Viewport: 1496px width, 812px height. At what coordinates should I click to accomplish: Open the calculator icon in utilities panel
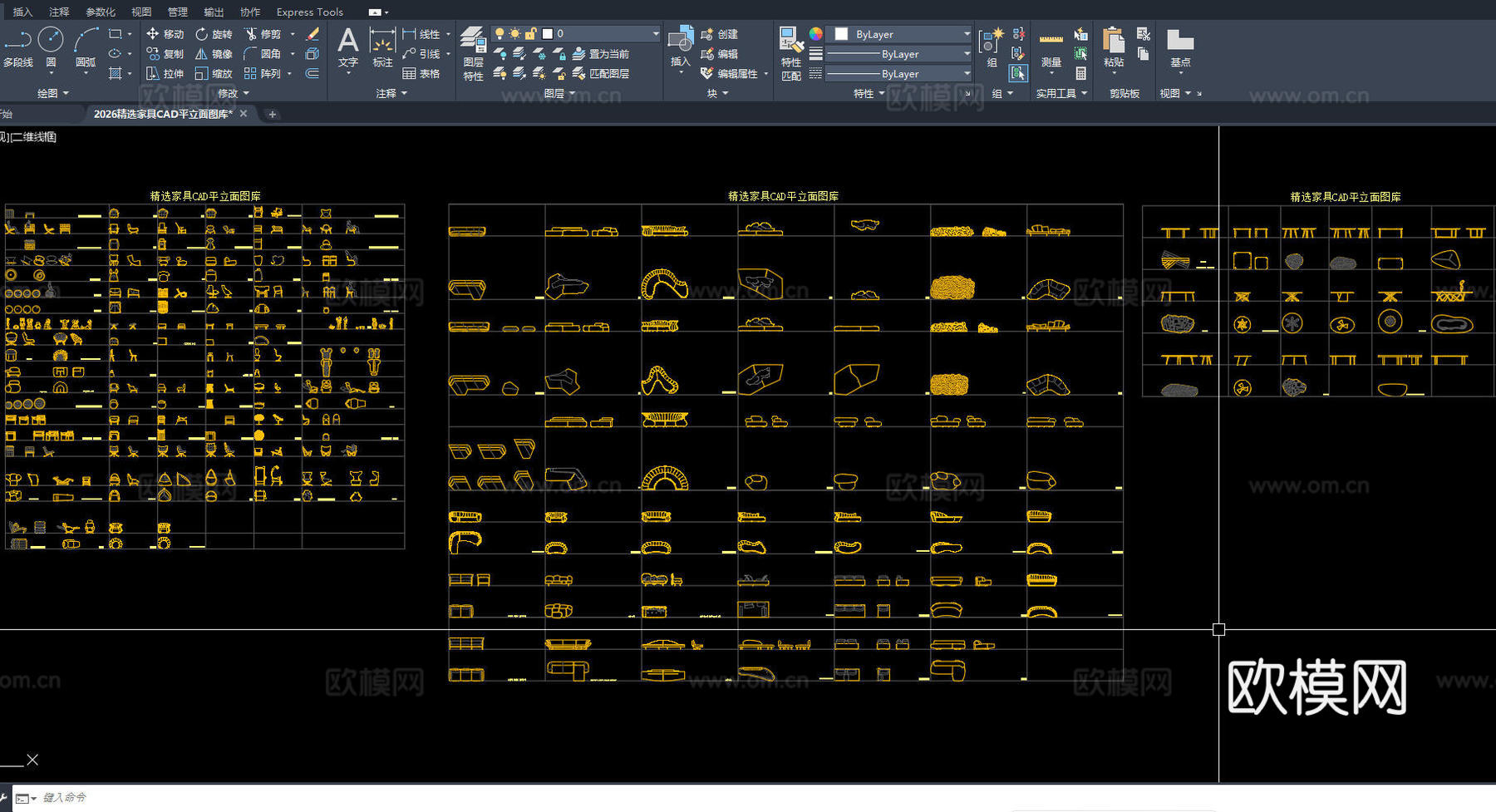pos(1080,73)
